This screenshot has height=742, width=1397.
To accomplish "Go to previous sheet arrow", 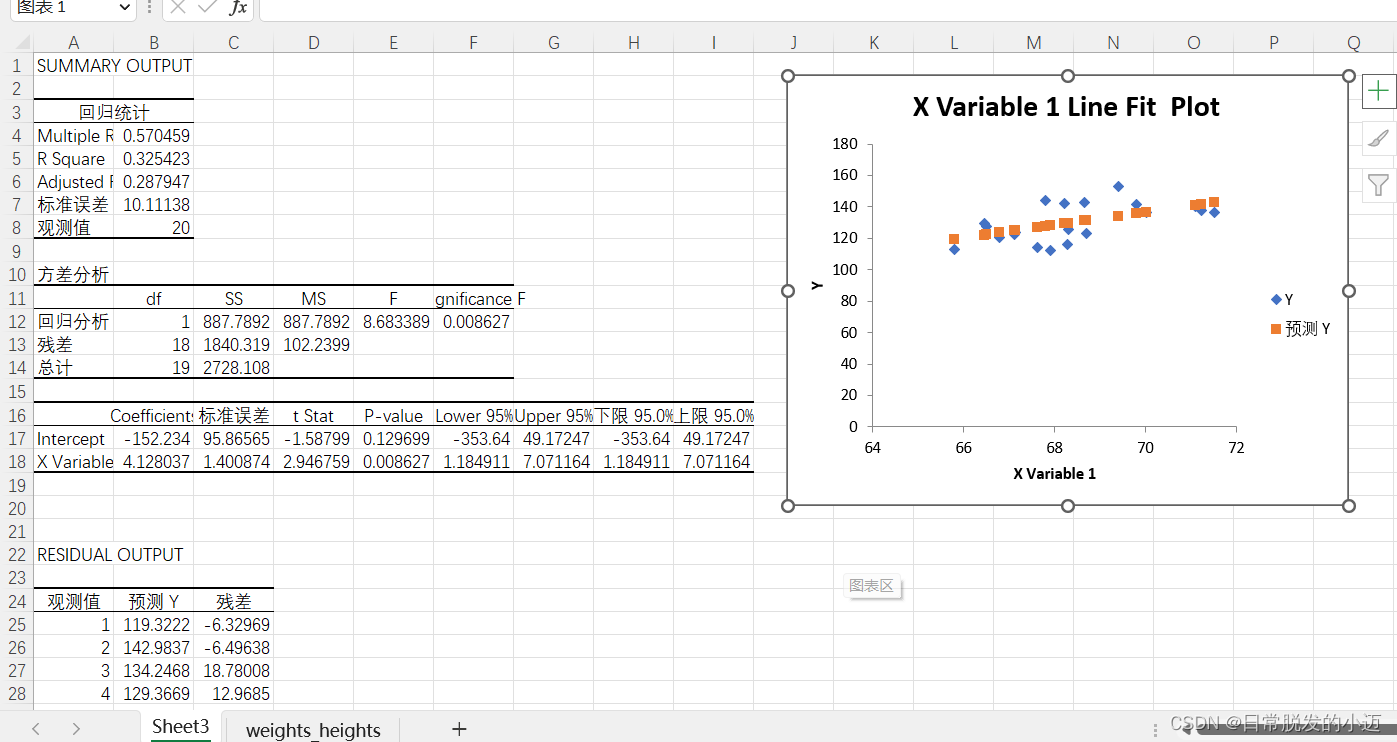I will coord(36,729).
